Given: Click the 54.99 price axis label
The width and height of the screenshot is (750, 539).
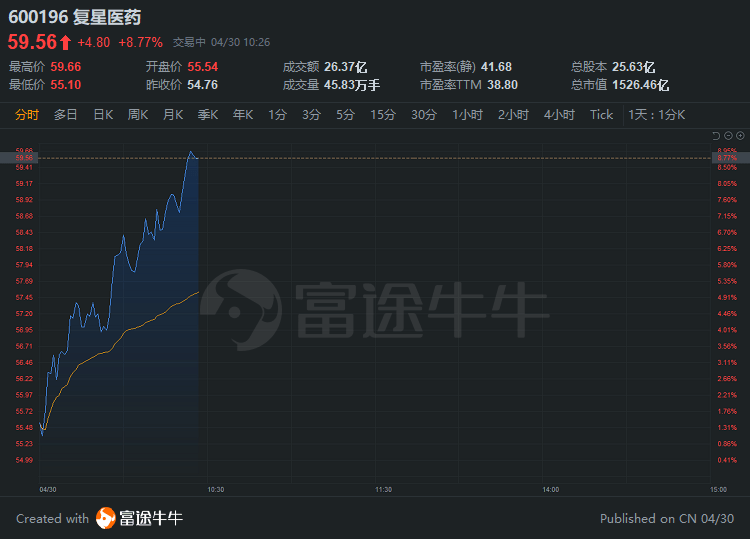Looking at the screenshot, I should tap(24, 460).
